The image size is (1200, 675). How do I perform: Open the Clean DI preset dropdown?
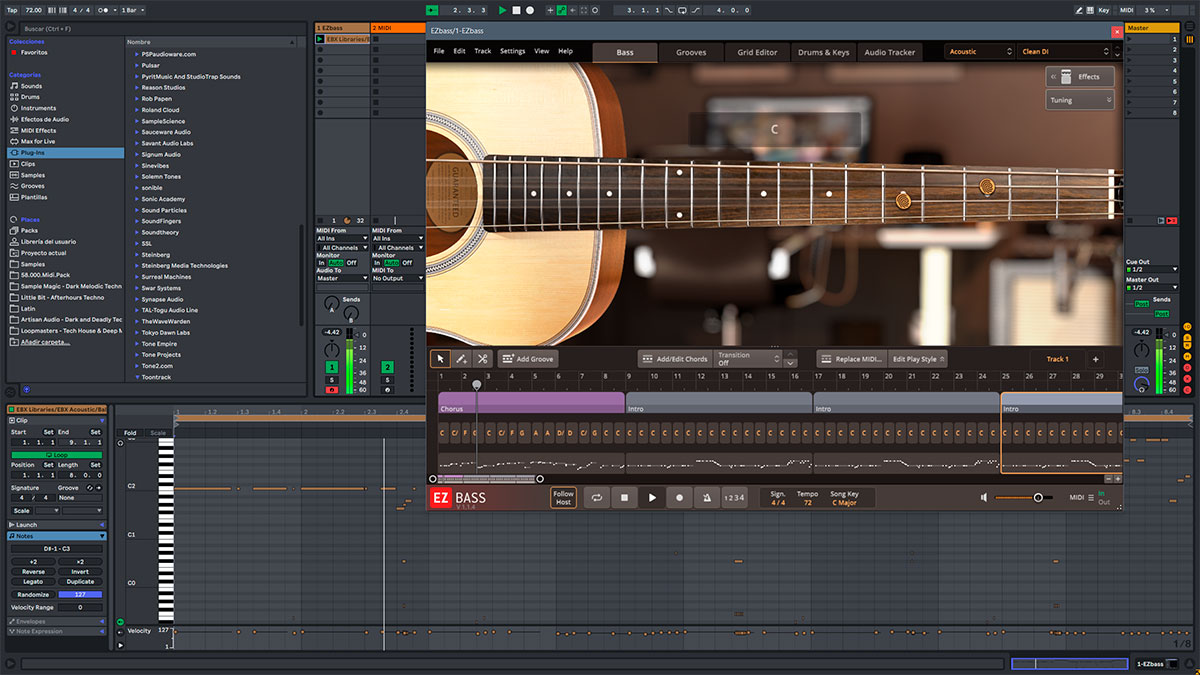1065,52
